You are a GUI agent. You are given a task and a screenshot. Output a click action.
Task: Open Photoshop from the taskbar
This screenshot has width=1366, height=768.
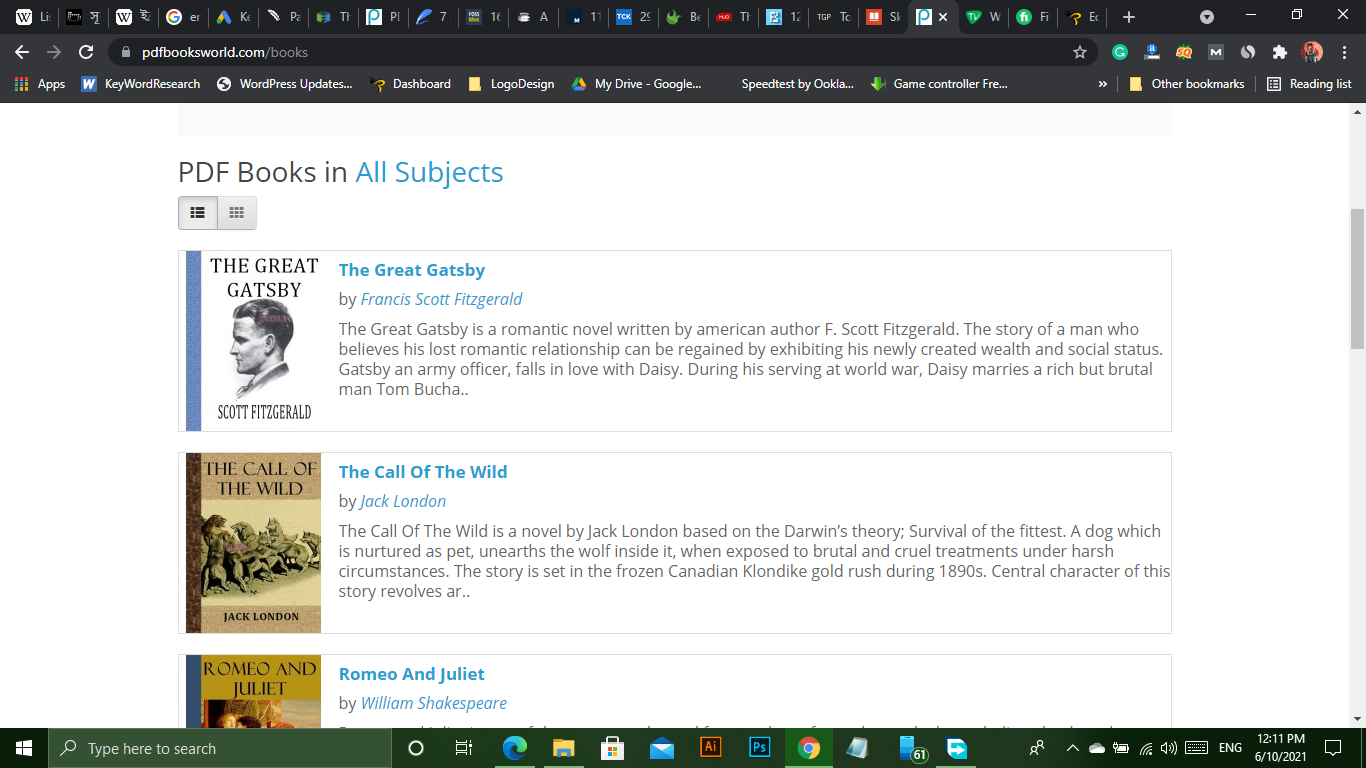759,748
